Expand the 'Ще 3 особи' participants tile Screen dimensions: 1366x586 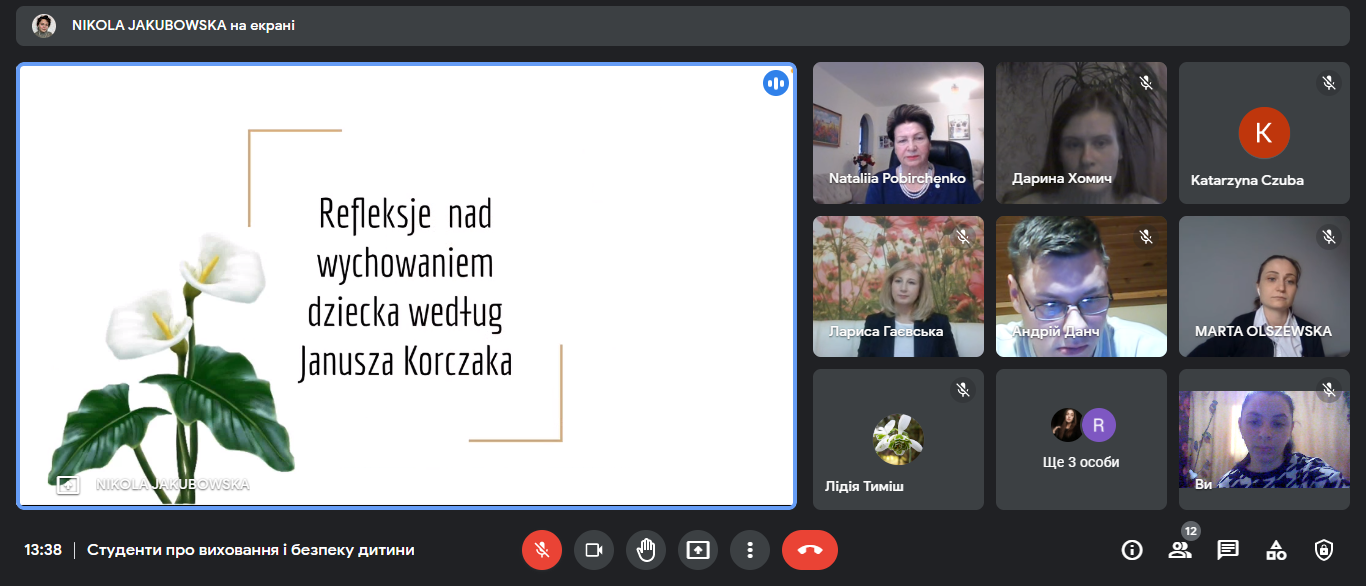(x=1081, y=440)
